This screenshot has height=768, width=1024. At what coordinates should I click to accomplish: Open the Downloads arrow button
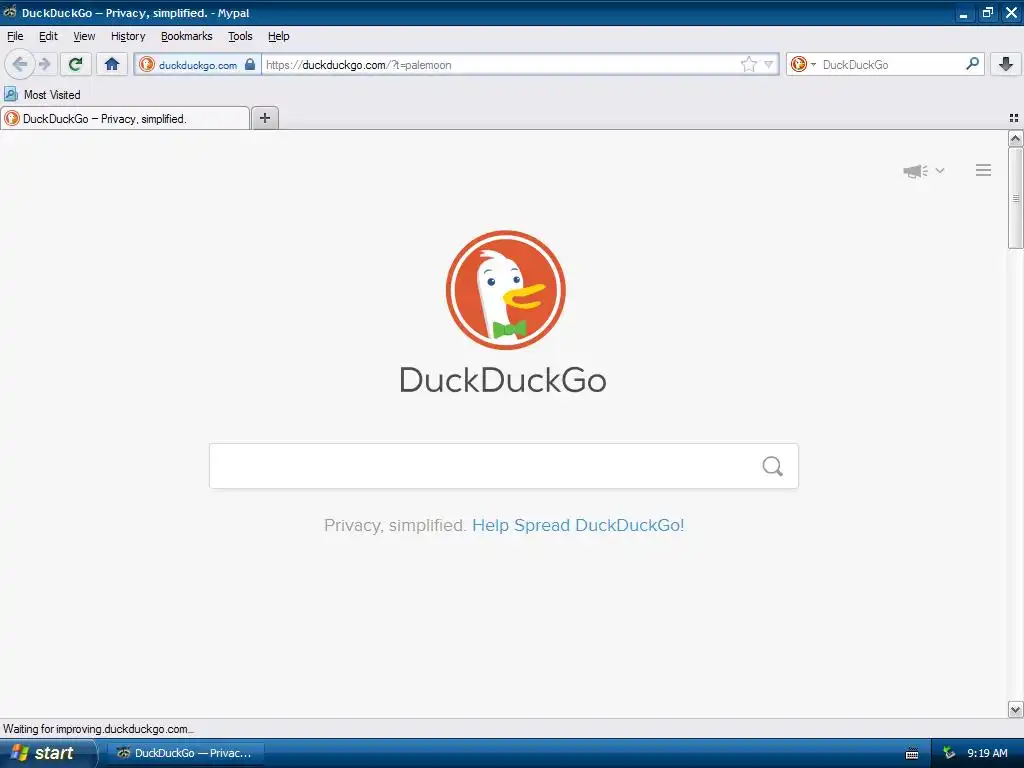coord(1006,64)
